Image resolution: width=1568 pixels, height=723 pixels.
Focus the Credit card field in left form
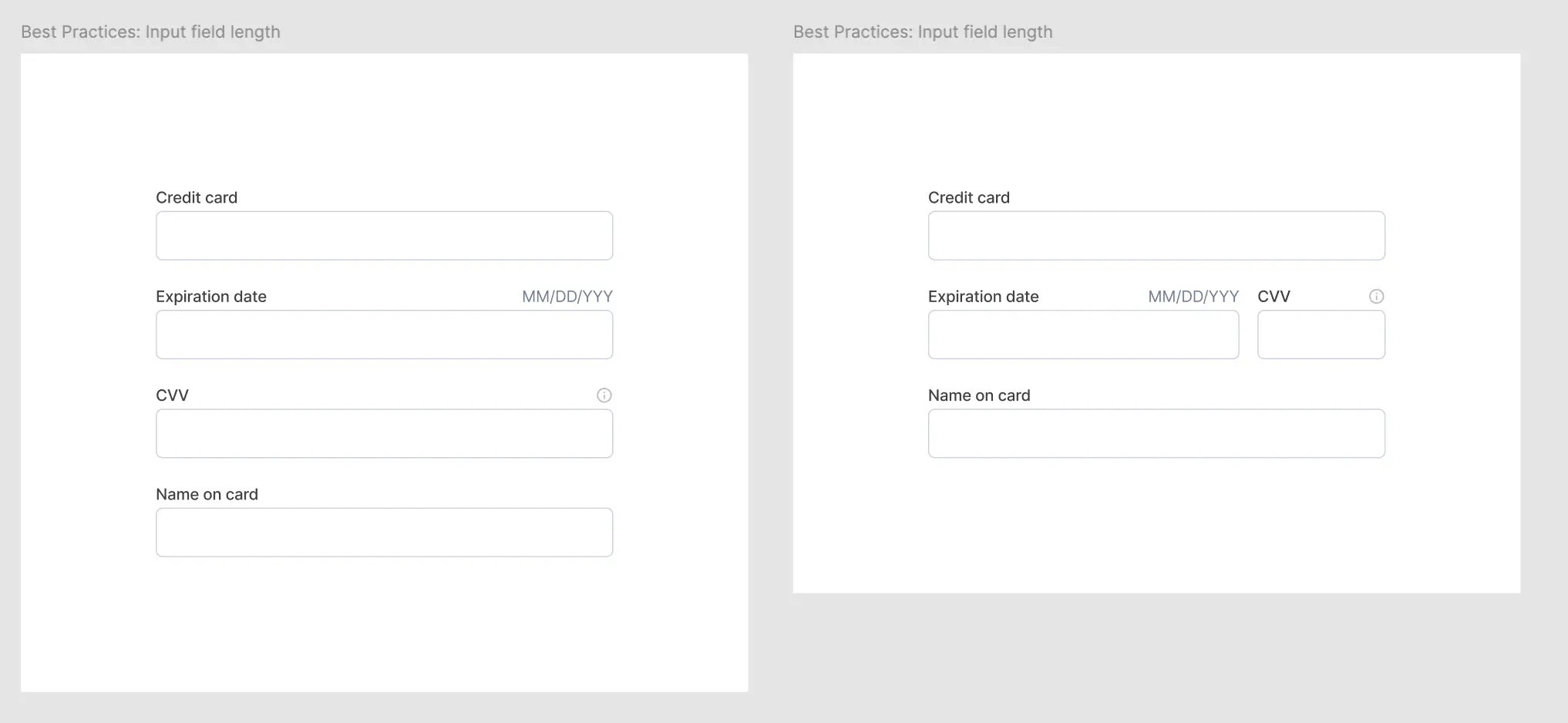[384, 236]
